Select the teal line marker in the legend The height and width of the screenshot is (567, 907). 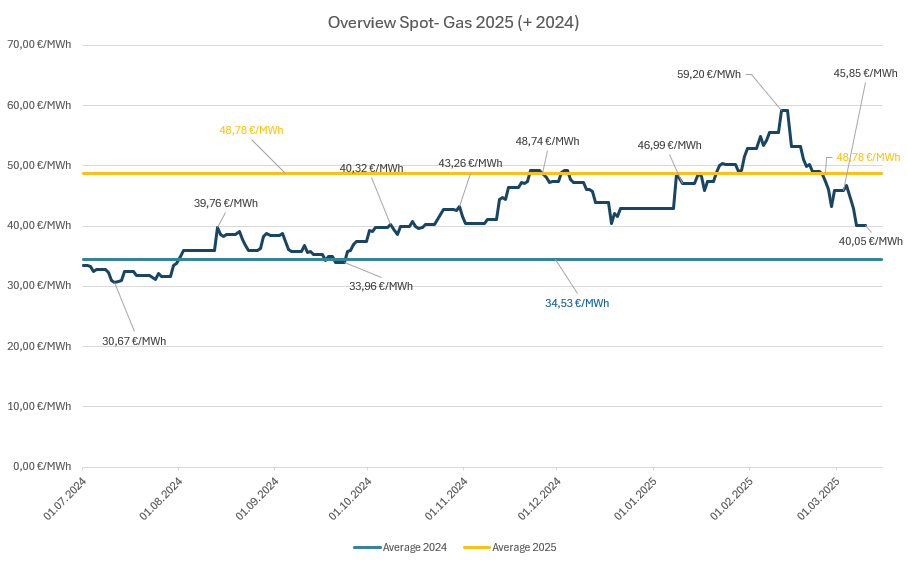(x=367, y=547)
